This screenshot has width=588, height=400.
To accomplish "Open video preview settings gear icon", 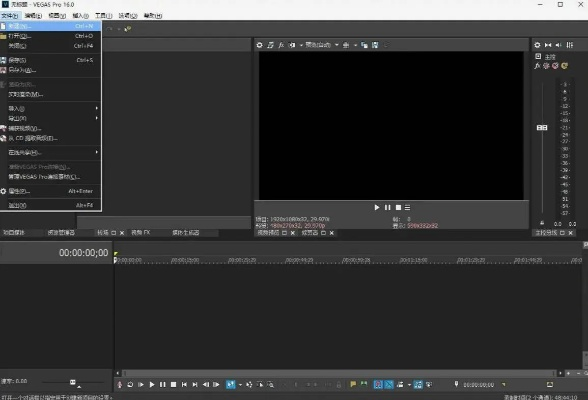I will tap(260, 45).
